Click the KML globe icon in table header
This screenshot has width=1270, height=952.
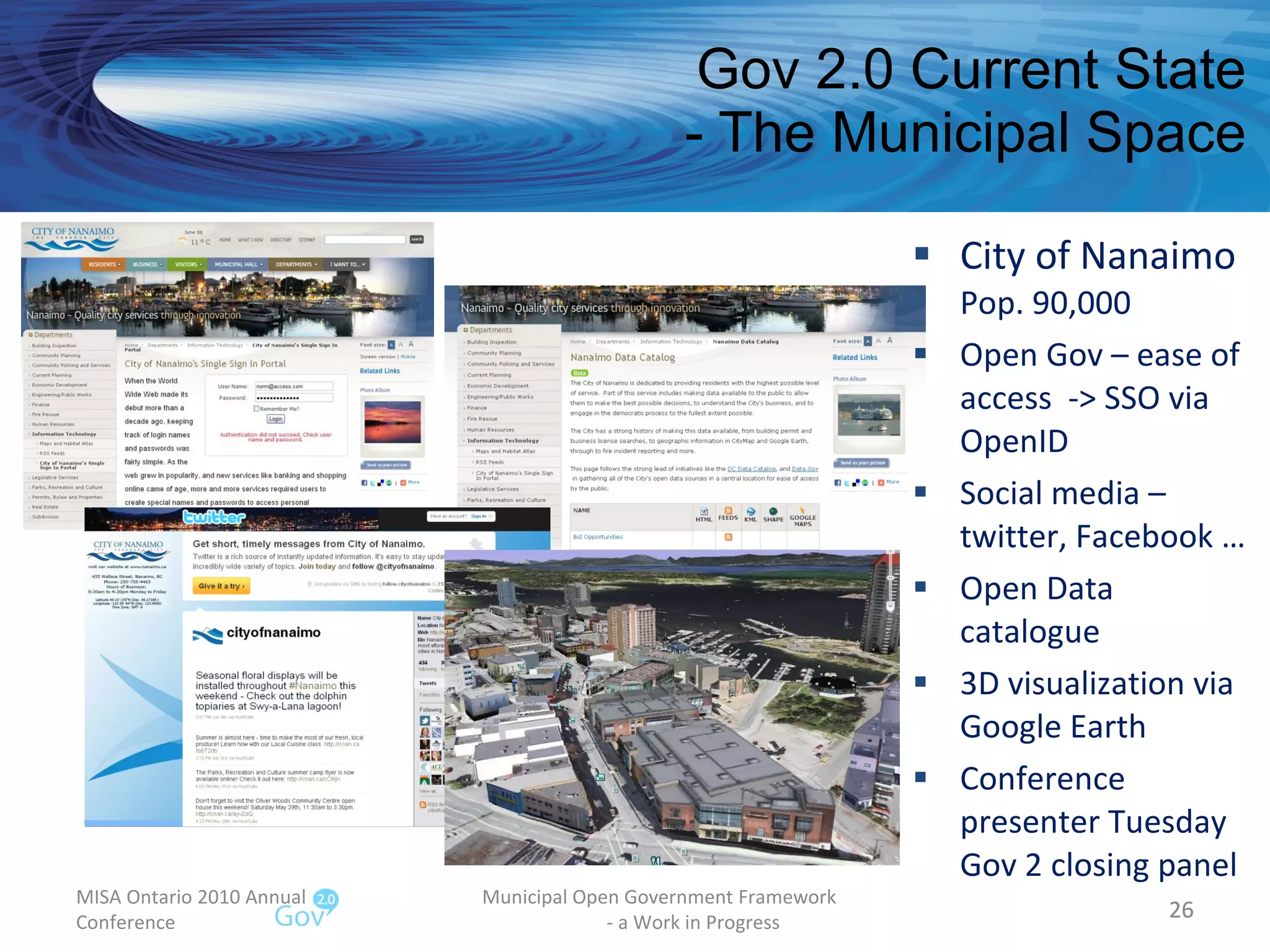pos(751,511)
